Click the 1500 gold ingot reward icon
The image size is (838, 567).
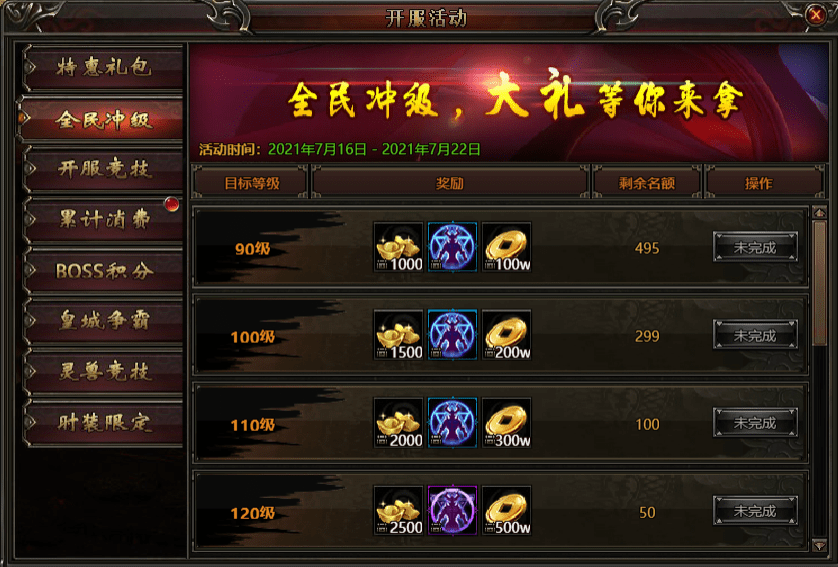click(x=399, y=335)
